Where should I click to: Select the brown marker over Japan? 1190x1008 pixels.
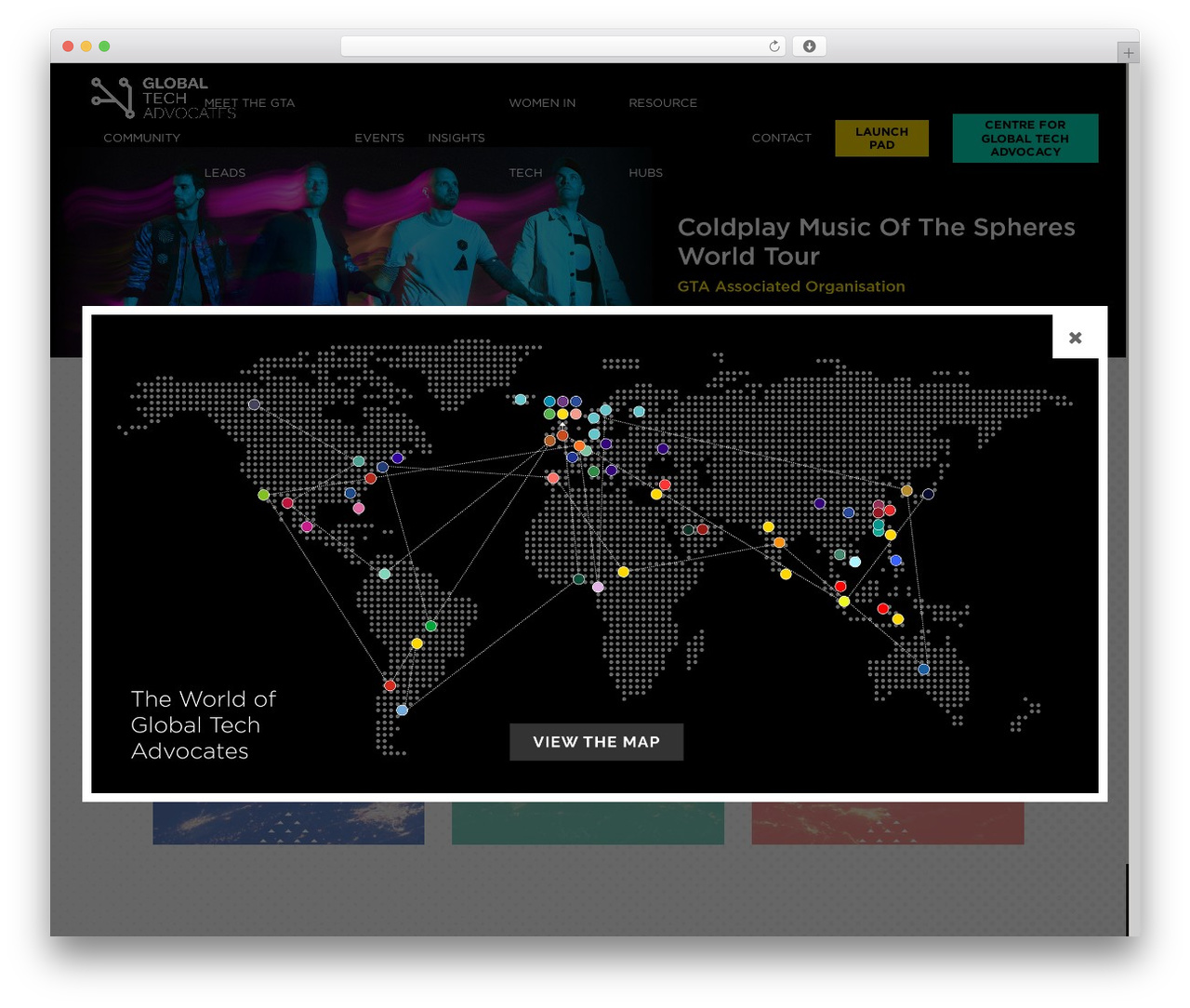(x=906, y=490)
